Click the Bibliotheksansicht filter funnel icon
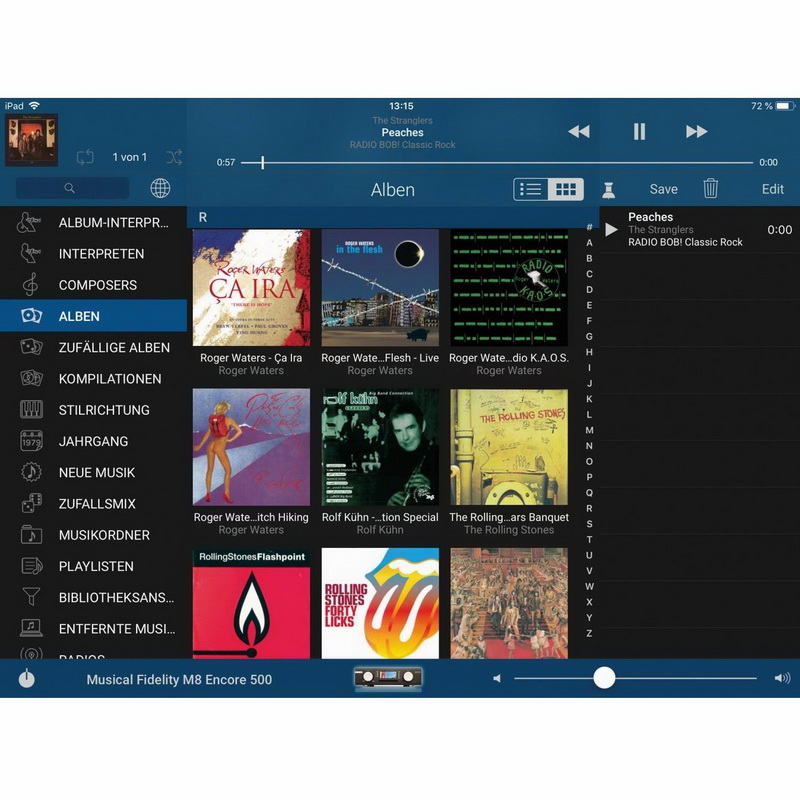 pyautogui.click(x=31, y=596)
